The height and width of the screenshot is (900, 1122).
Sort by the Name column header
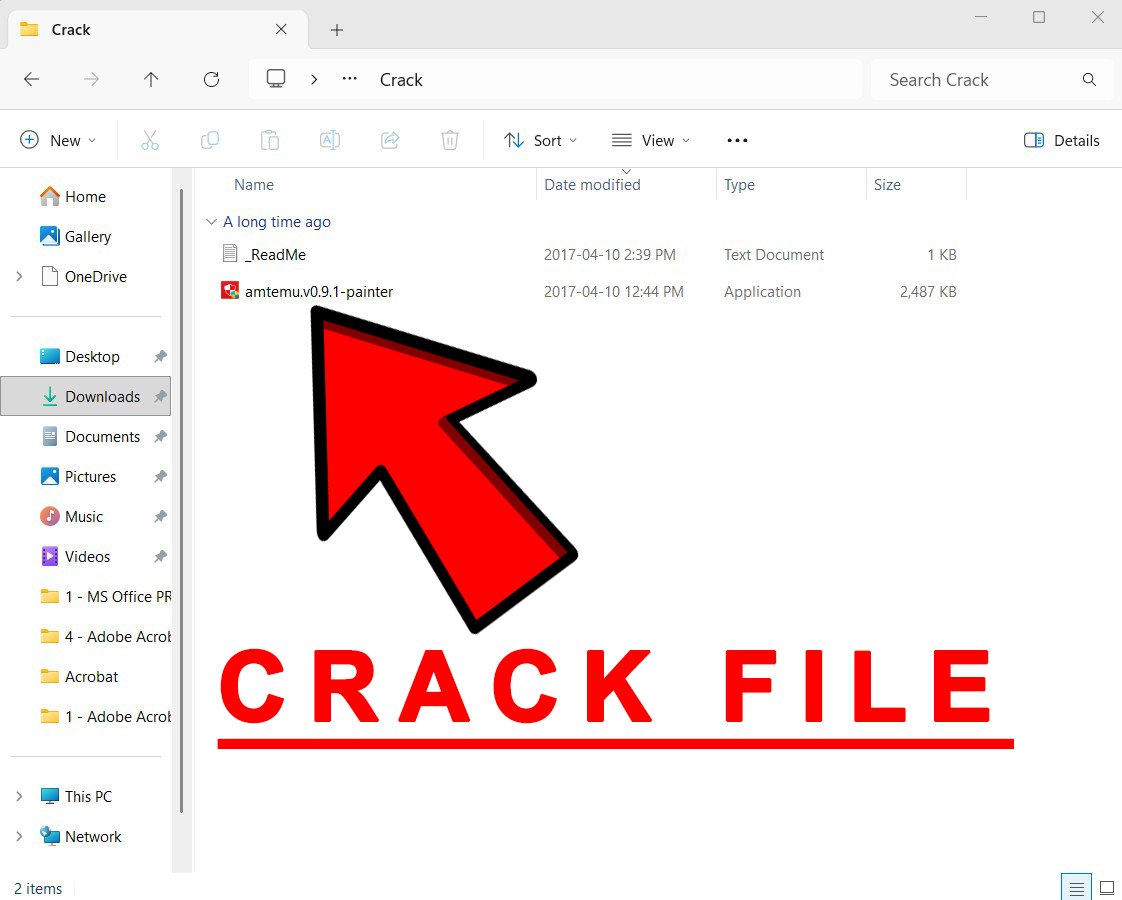(x=254, y=185)
